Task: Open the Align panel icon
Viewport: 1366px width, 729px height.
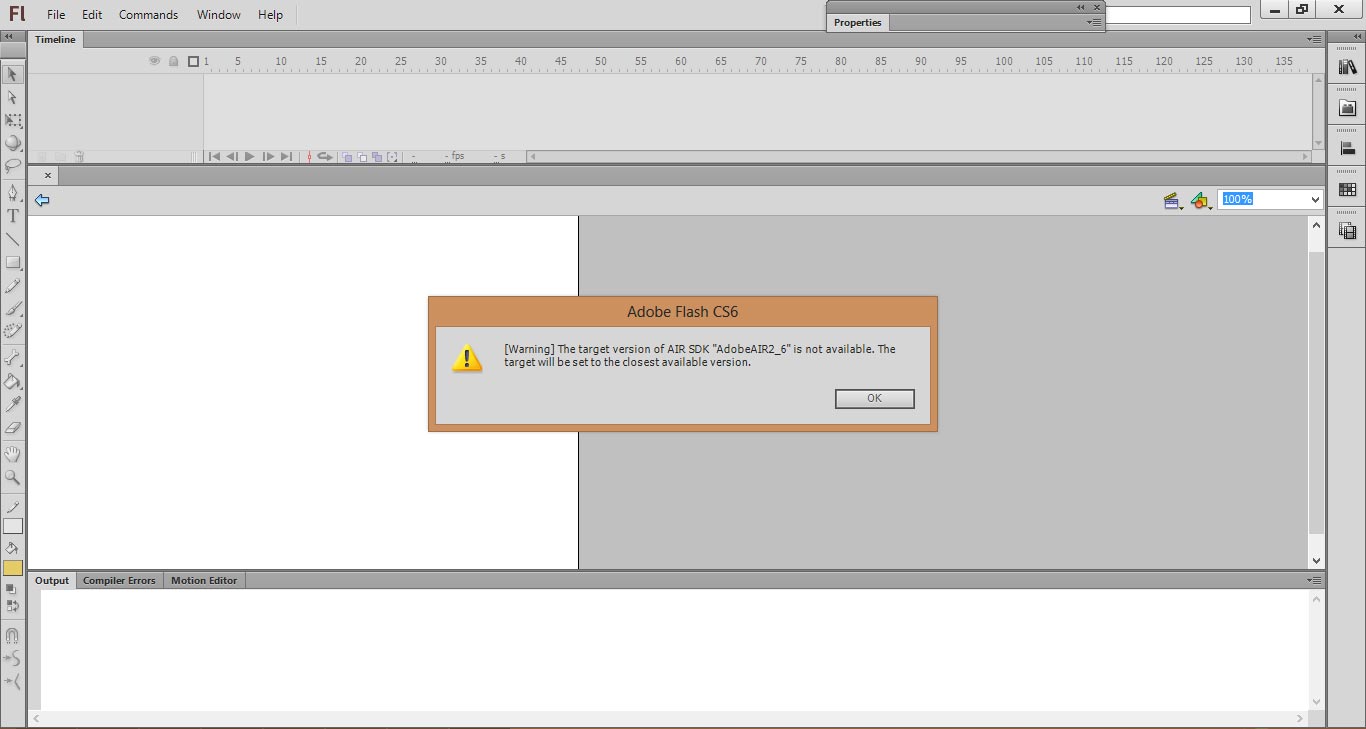Action: [1347, 148]
